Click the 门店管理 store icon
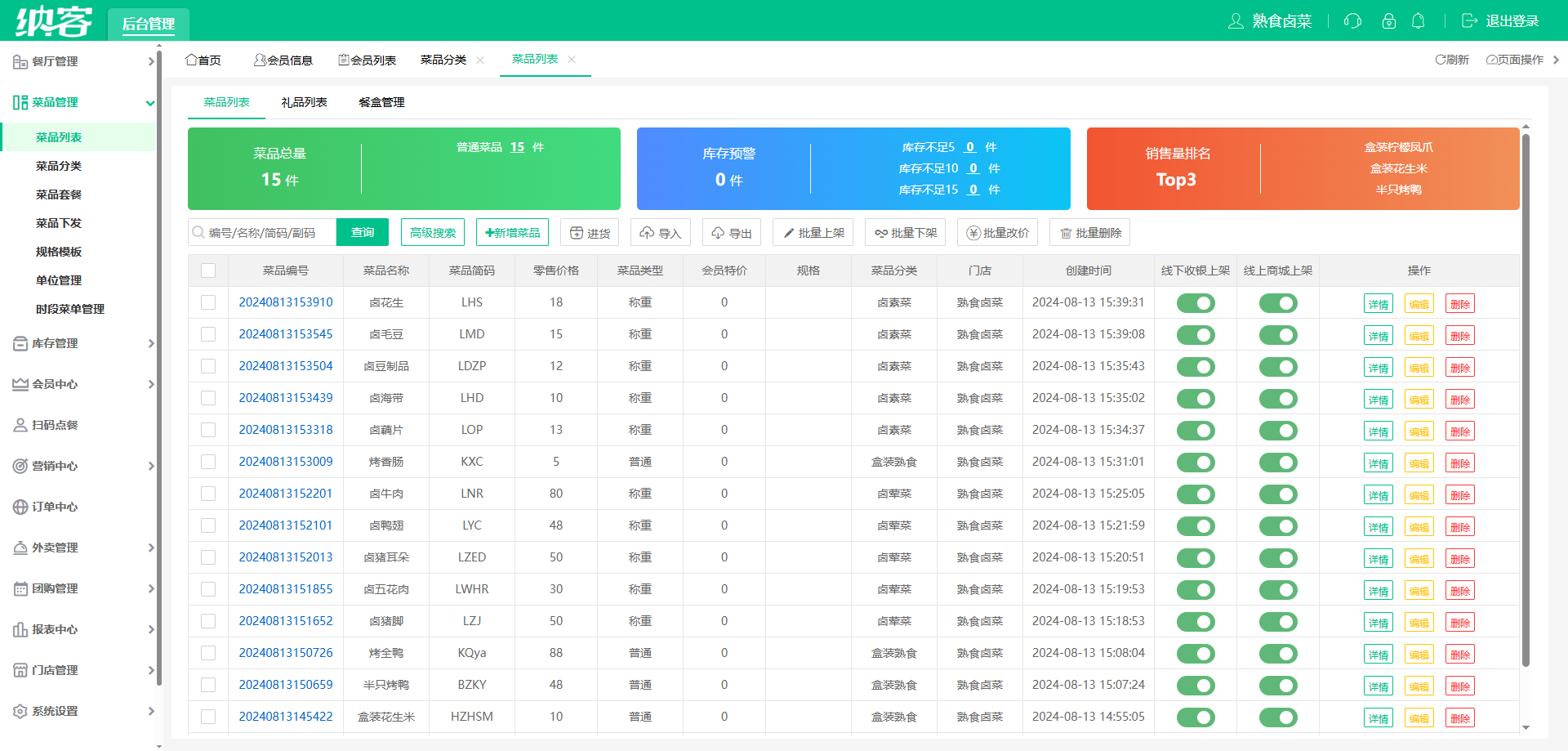Viewport: 1568px width, 751px height. [20, 670]
